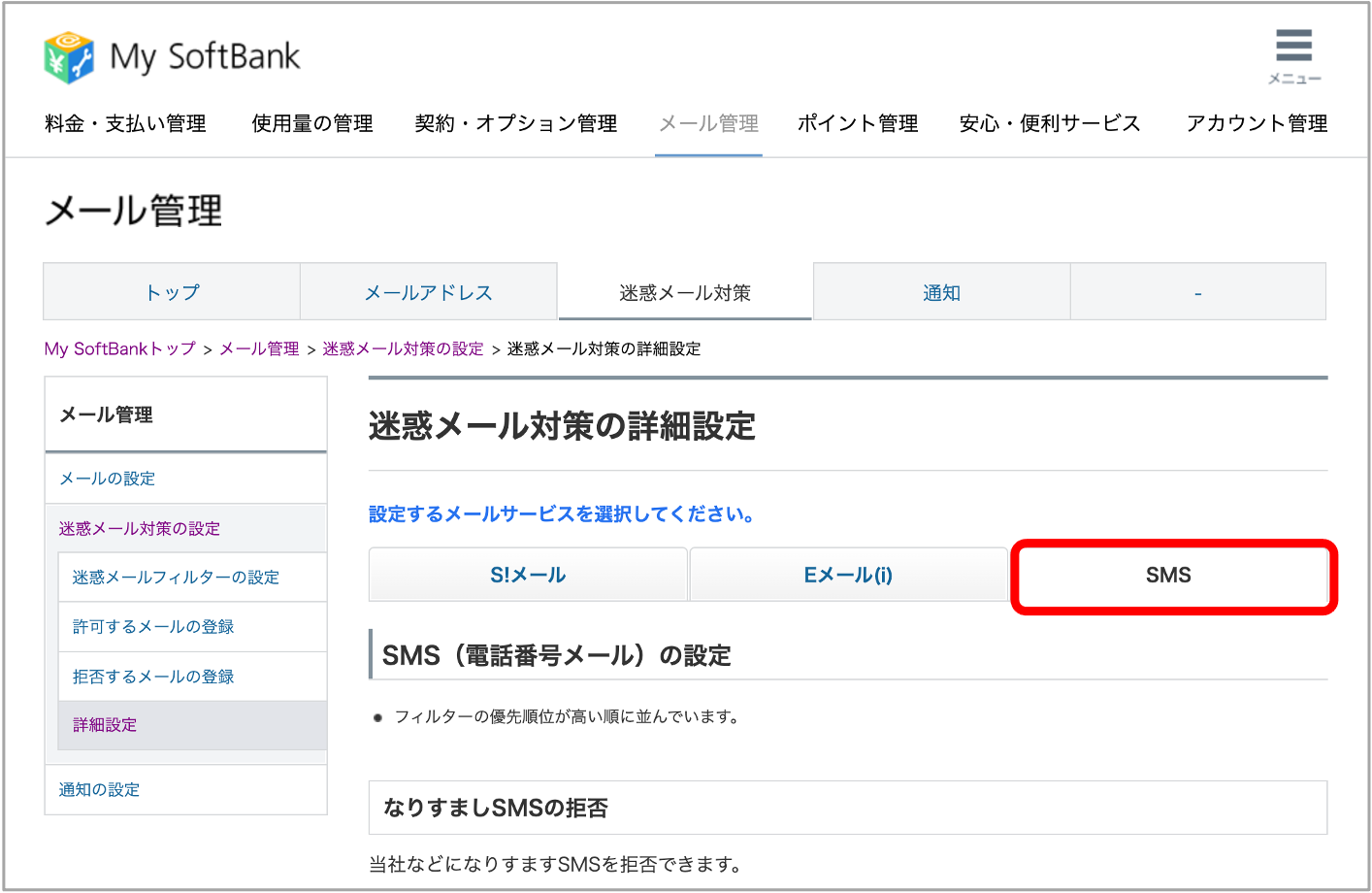
Task: Click the blank dash tab
Action: (1198, 292)
